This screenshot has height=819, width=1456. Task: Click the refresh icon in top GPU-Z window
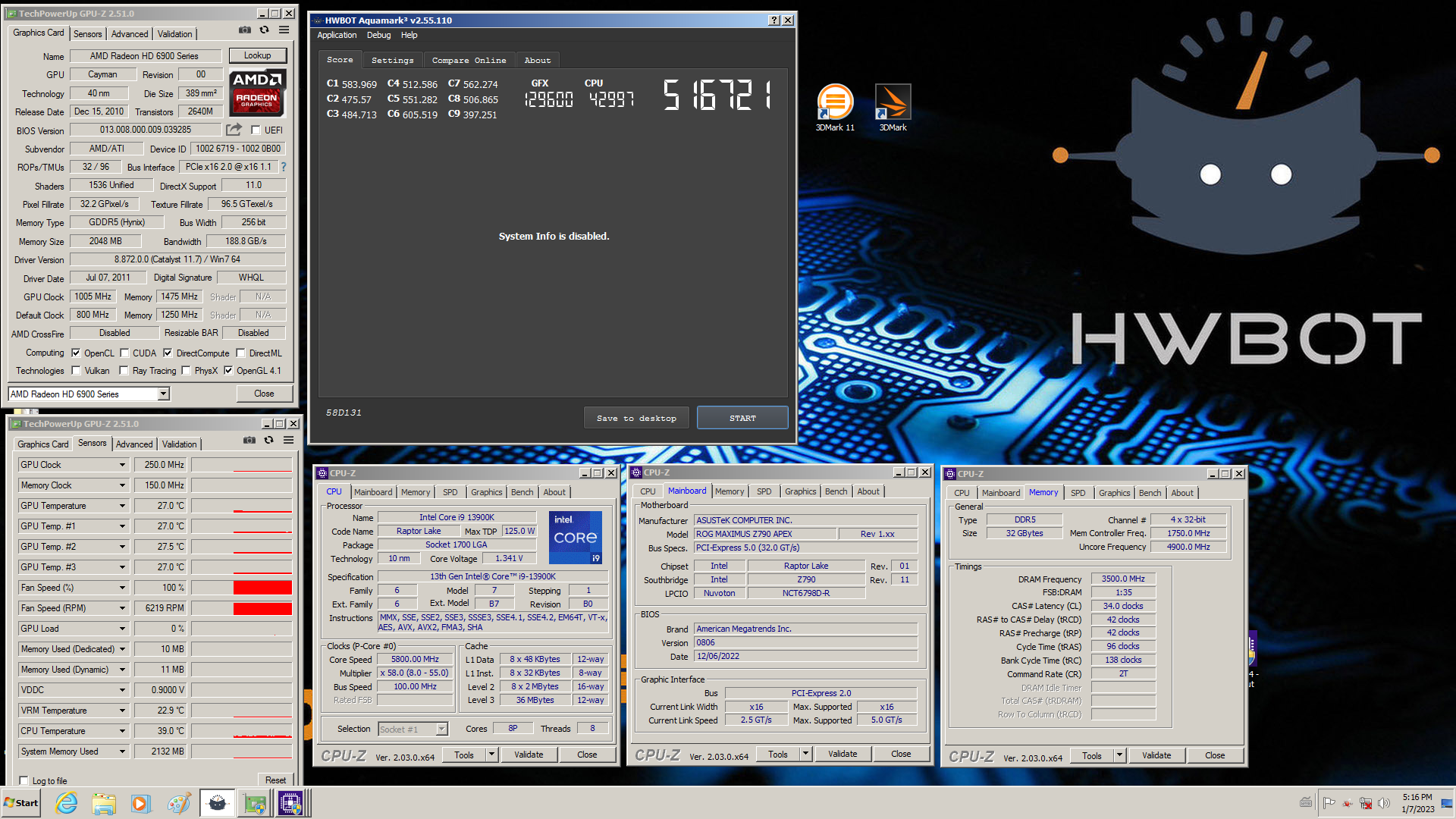(x=264, y=30)
